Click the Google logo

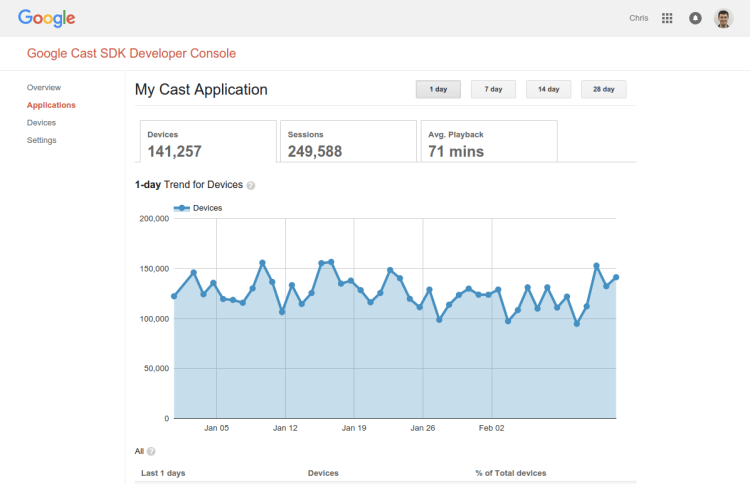click(x=46, y=18)
